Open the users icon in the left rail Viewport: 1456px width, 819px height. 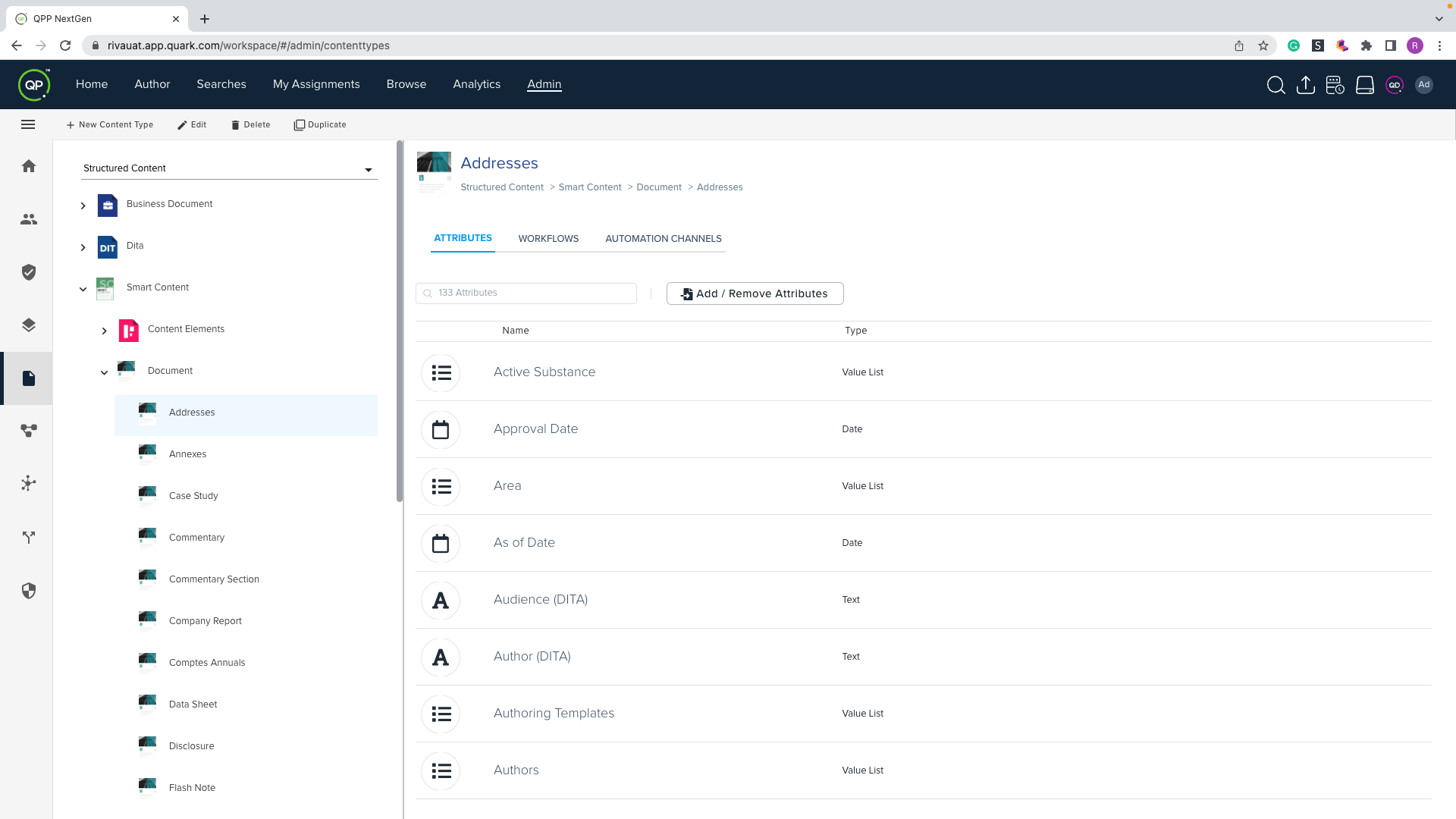tap(28, 219)
